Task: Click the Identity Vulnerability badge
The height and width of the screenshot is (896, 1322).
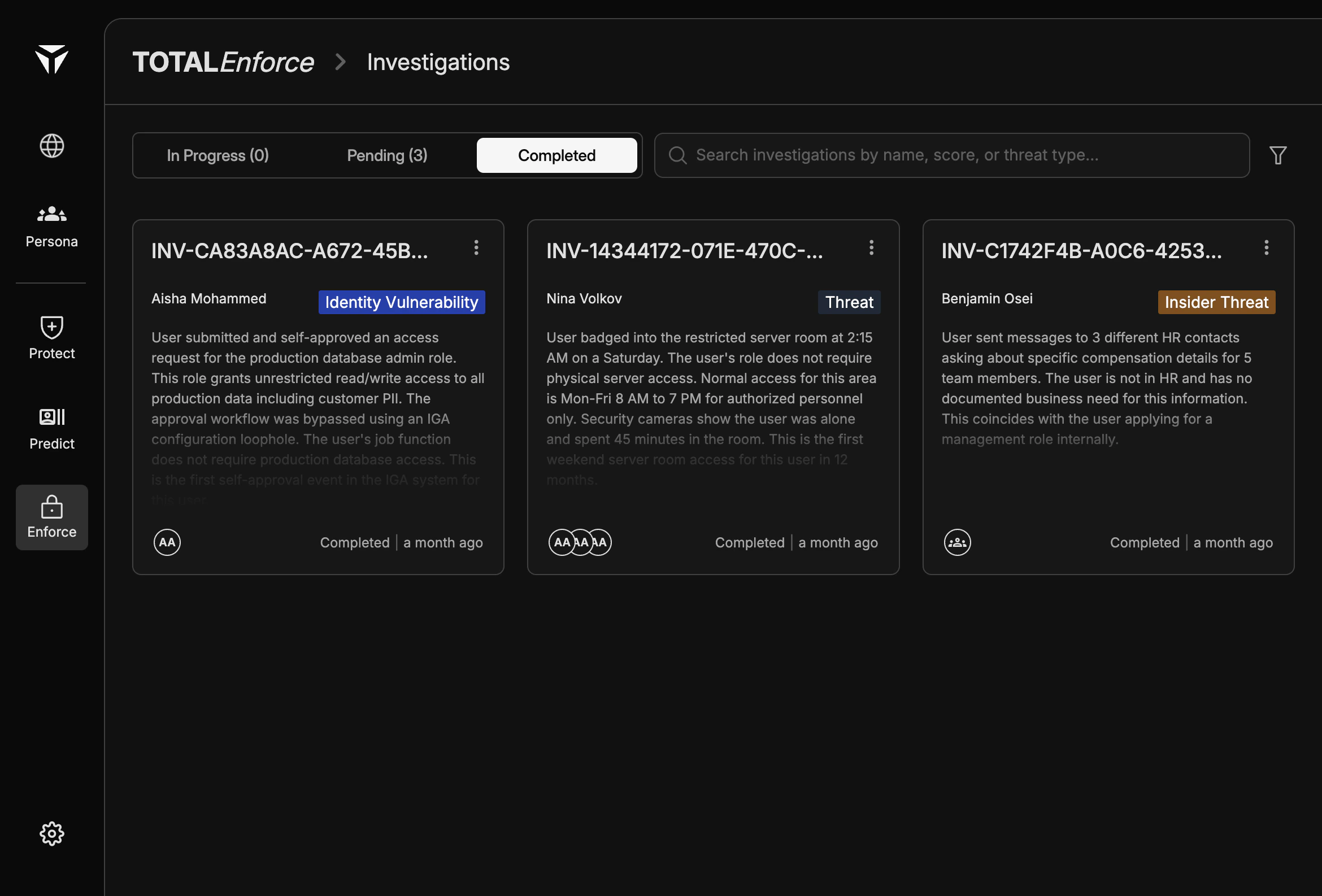Action: tap(401, 302)
